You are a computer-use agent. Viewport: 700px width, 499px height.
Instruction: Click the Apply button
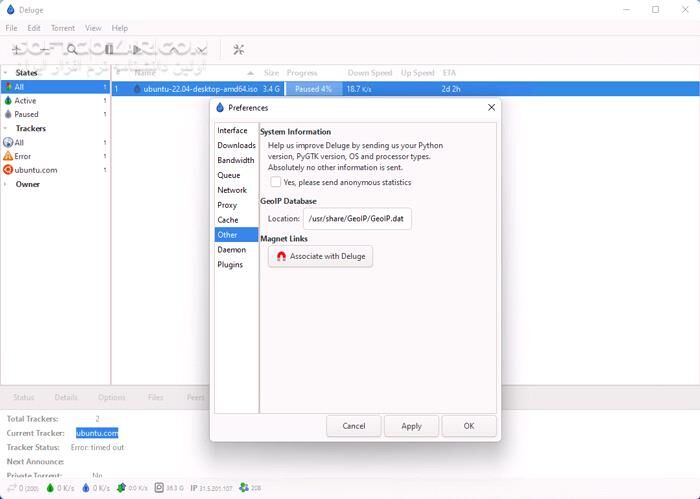coord(411,426)
